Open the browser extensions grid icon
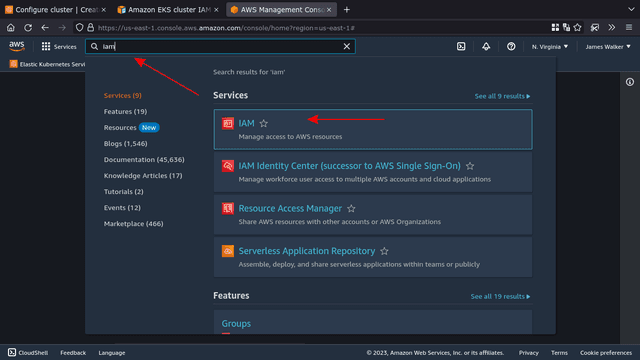 pyautogui.click(x=555, y=28)
